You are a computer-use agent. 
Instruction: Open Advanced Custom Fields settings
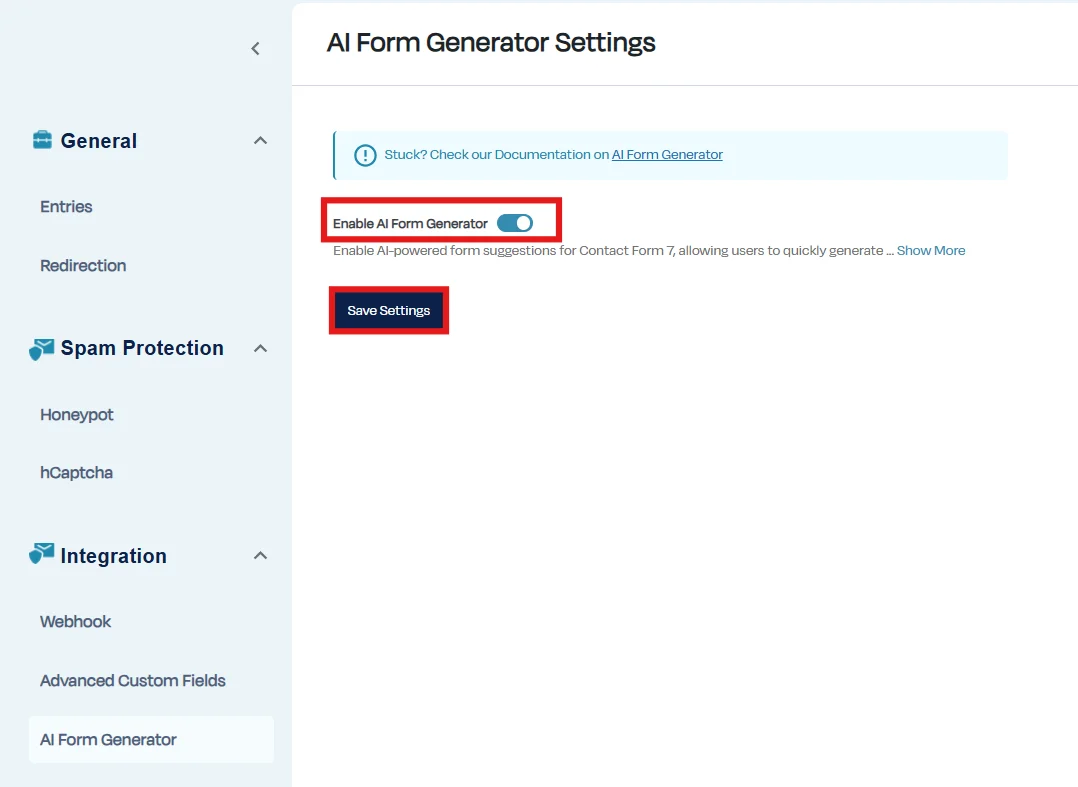tap(133, 681)
